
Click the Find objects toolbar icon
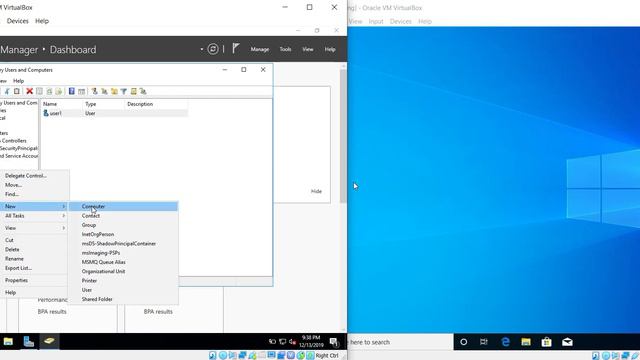click(x=133, y=91)
